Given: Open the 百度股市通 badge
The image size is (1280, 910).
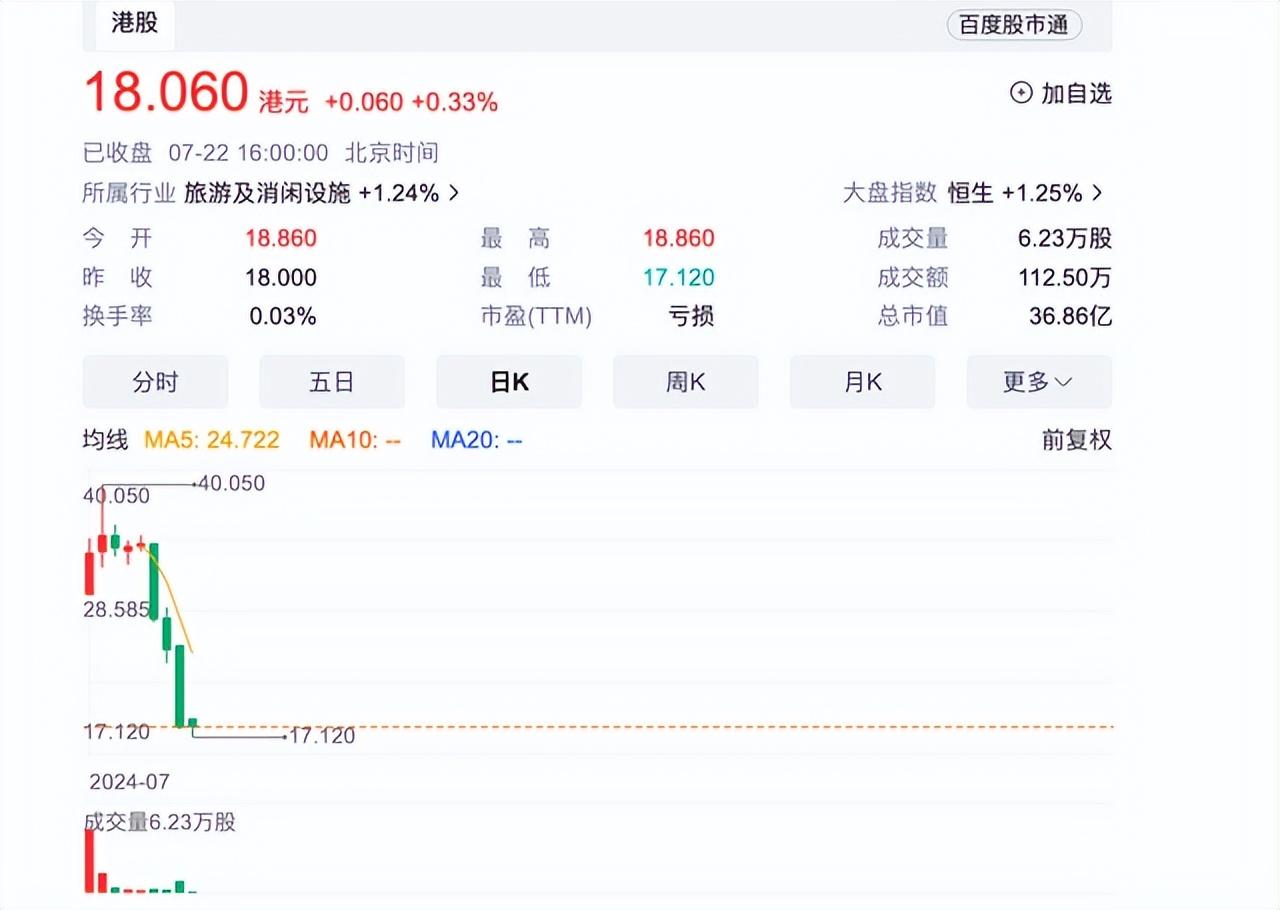Looking at the screenshot, I should pos(1014,25).
